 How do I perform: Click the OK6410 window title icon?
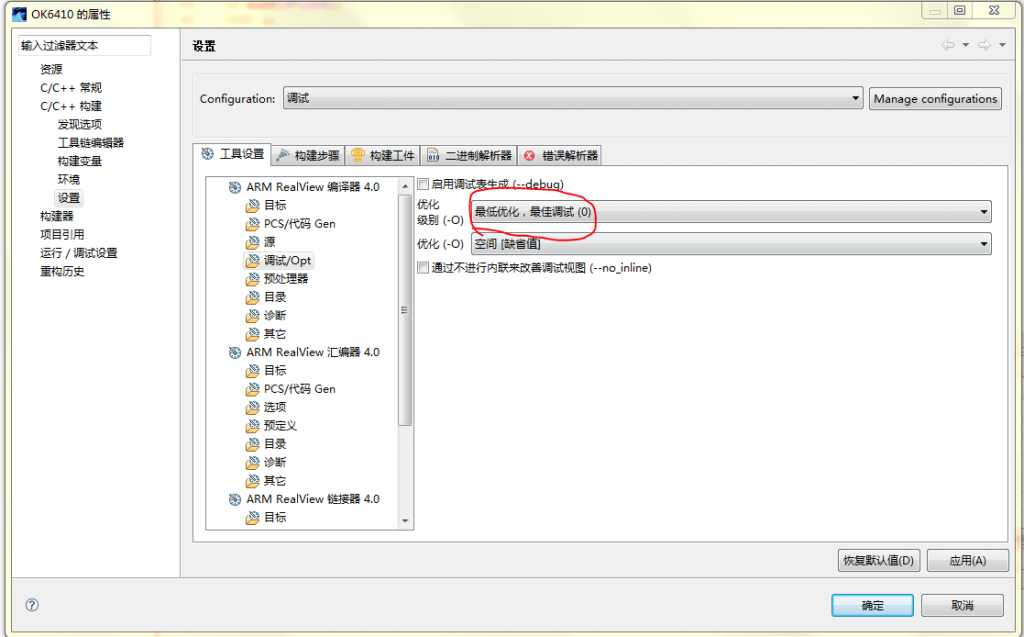(x=20, y=14)
